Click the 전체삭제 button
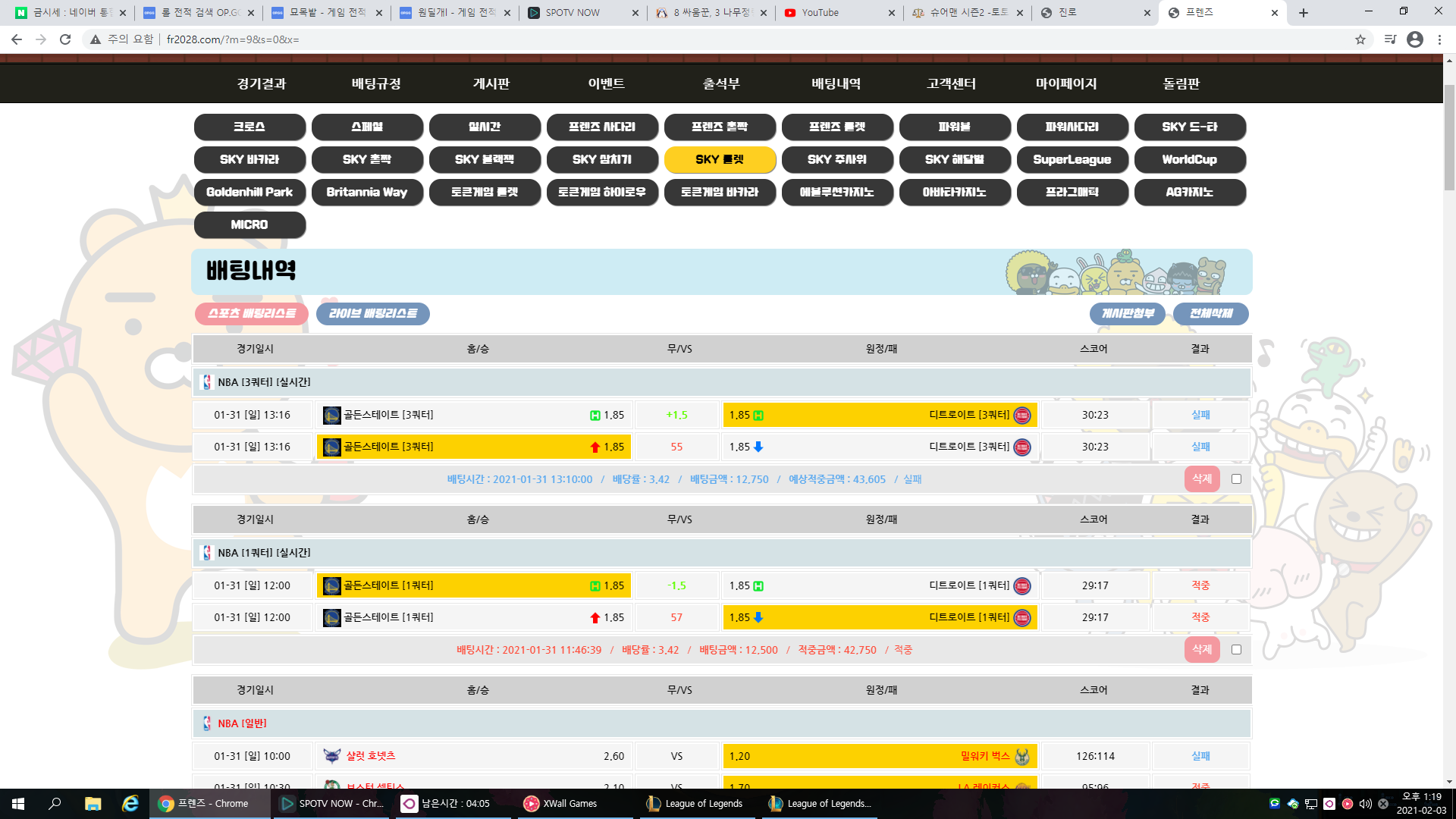Image resolution: width=1456 pixels, height=819 pixels. [1210, 314]
